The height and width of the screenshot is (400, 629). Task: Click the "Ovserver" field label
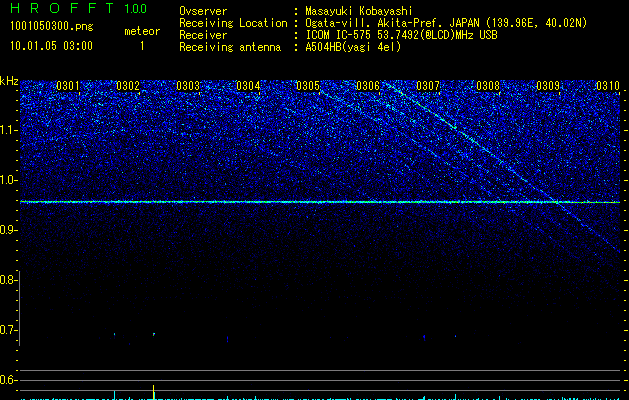tap(203, 11)
